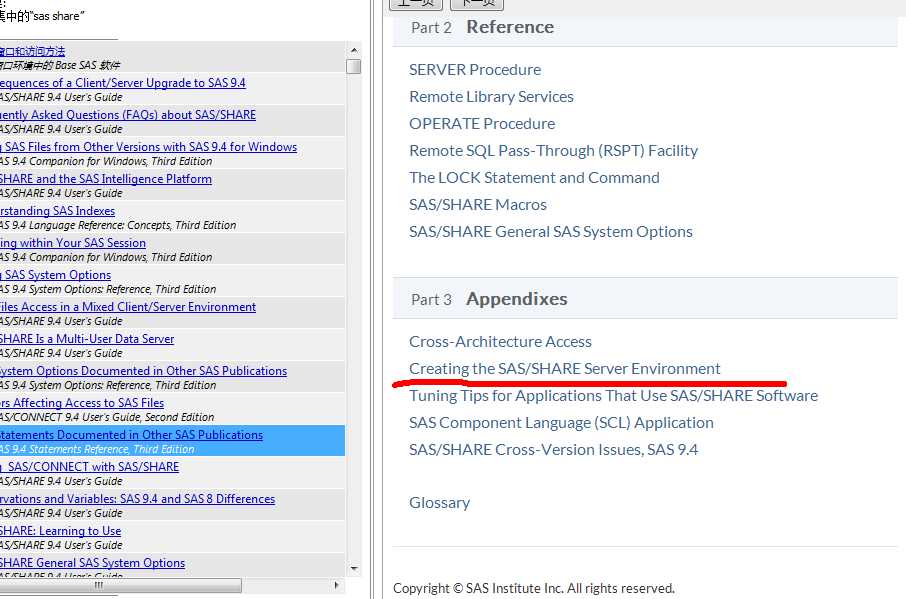Click search result list scroll down arrow
Screen dimensions: 906x599
pos(354,569)
